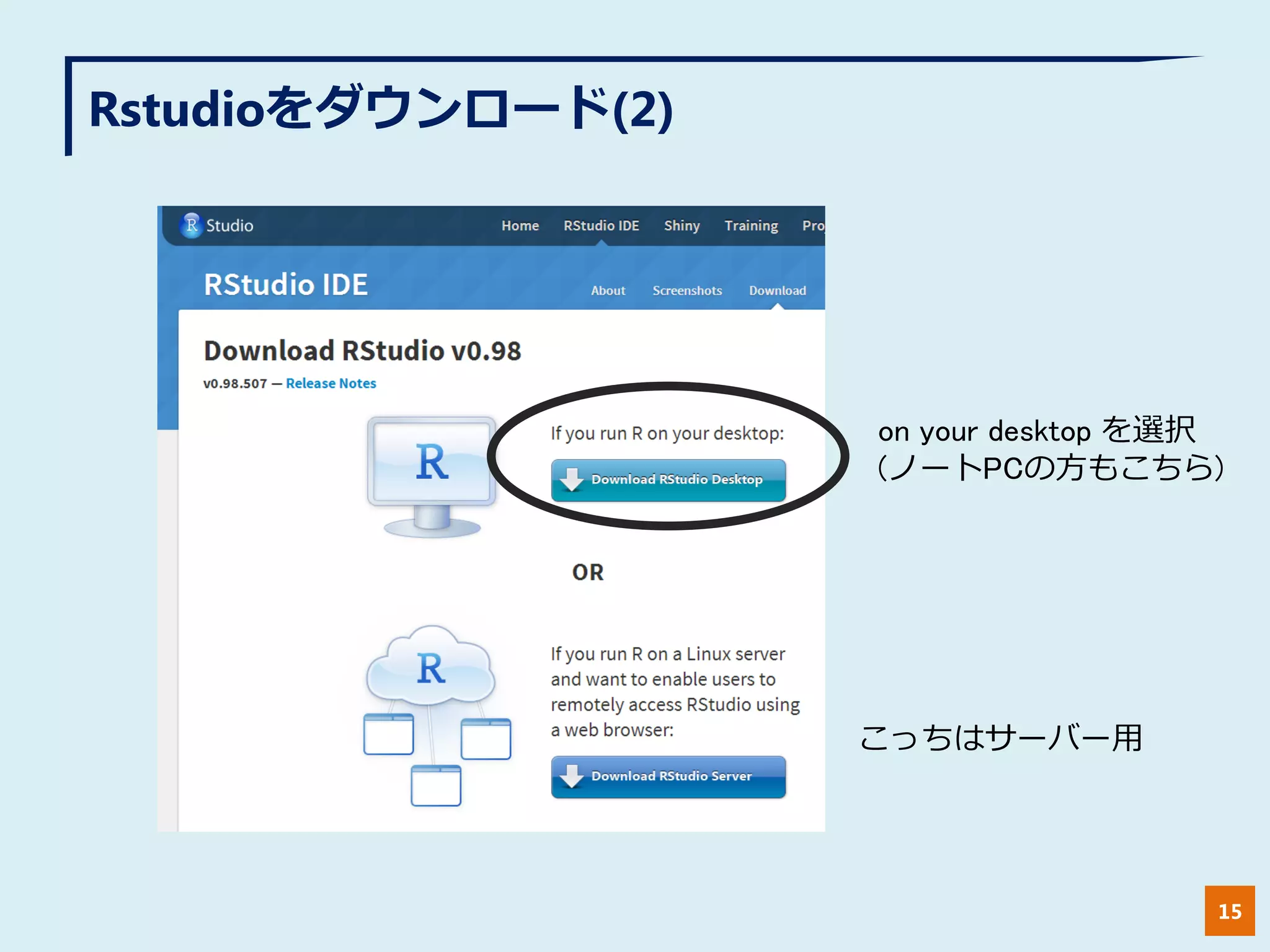Open the About sub-tab
Viewport: 1270px width, 952px height.
click(x=608, y=291)
